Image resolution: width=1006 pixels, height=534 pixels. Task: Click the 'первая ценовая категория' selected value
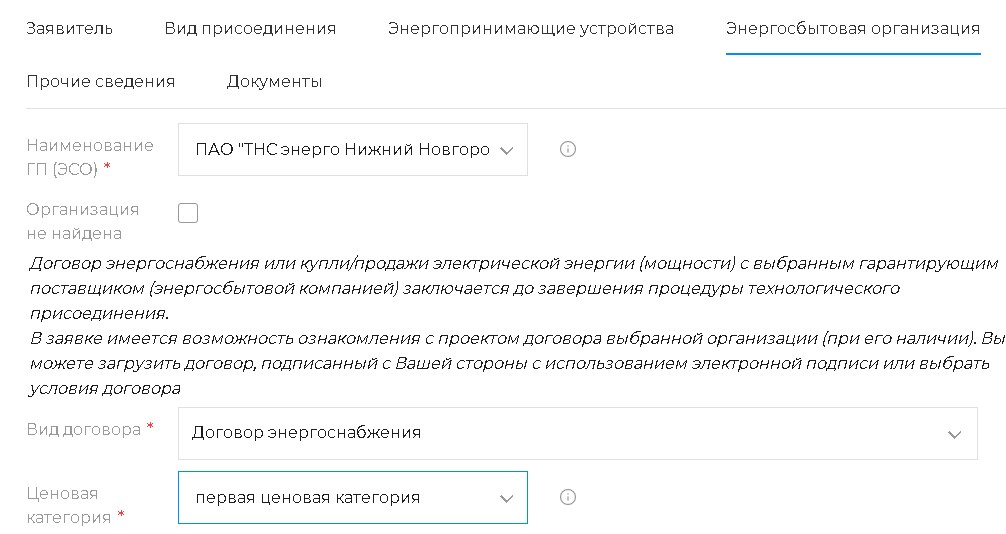[x=308, y=497]
